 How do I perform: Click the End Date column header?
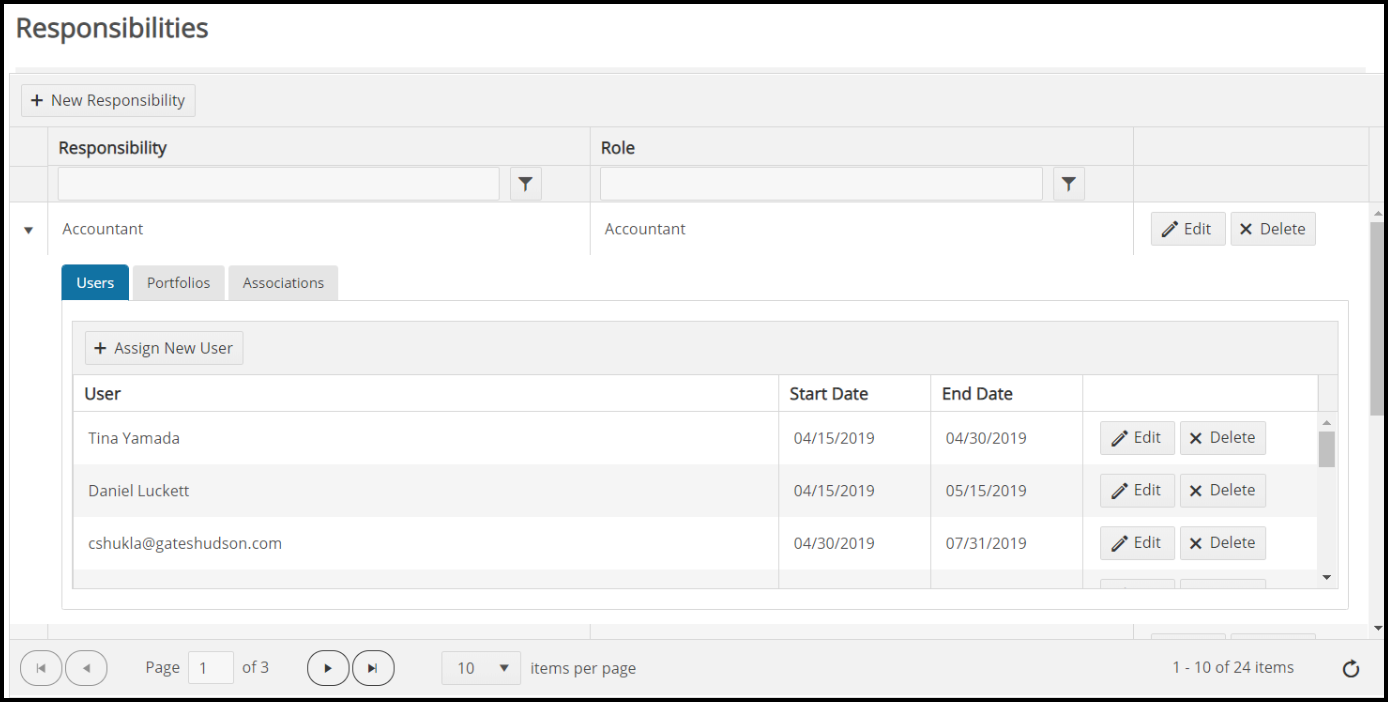pyautogui.click(x=1007, y=394)
